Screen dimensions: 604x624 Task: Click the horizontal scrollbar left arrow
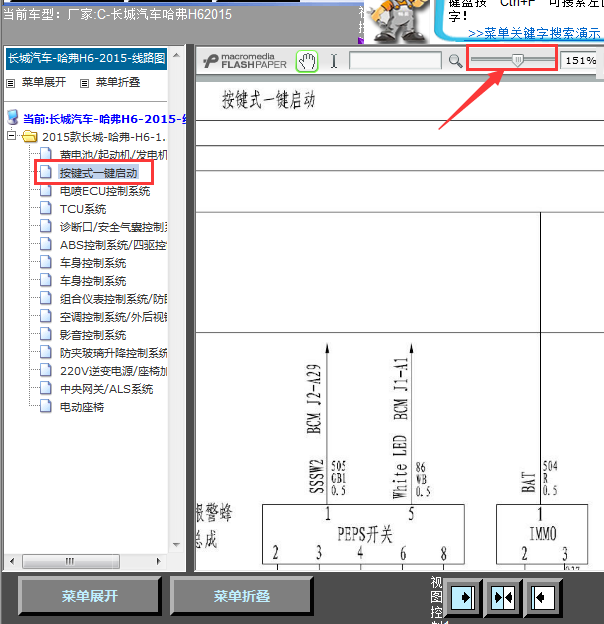click(12, 562)
